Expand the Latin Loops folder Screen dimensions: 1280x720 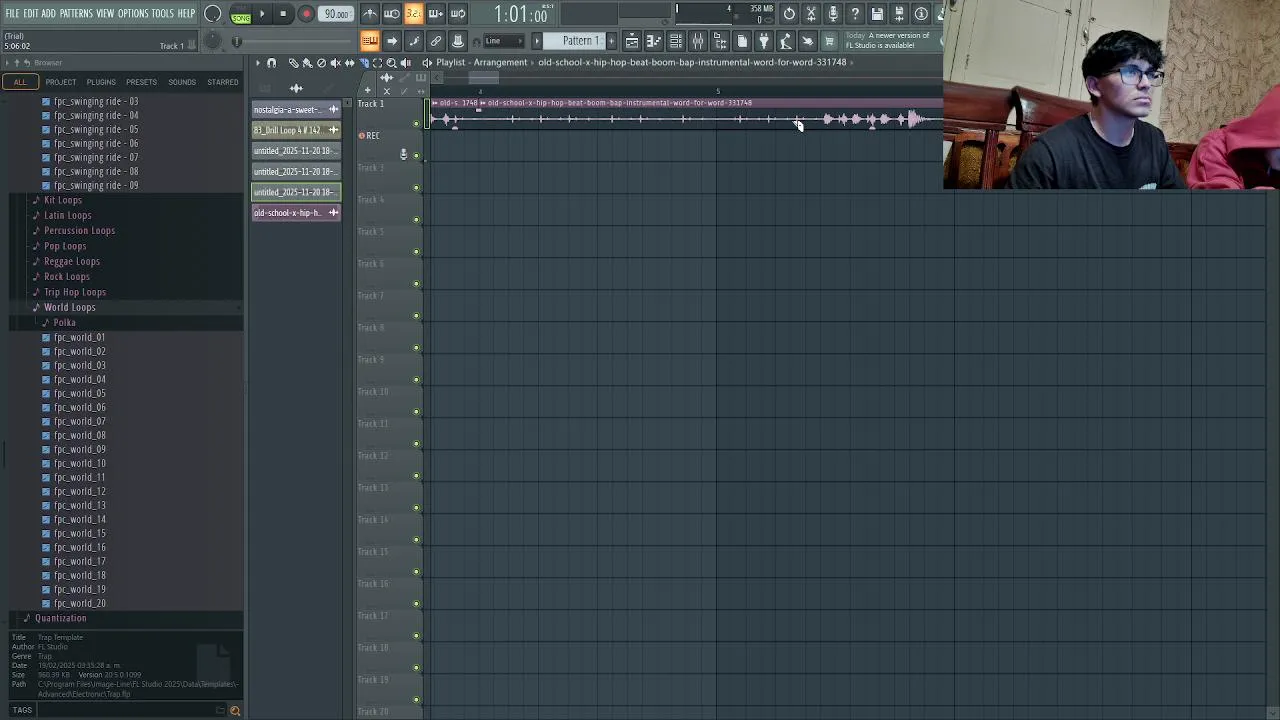[67, 215]
